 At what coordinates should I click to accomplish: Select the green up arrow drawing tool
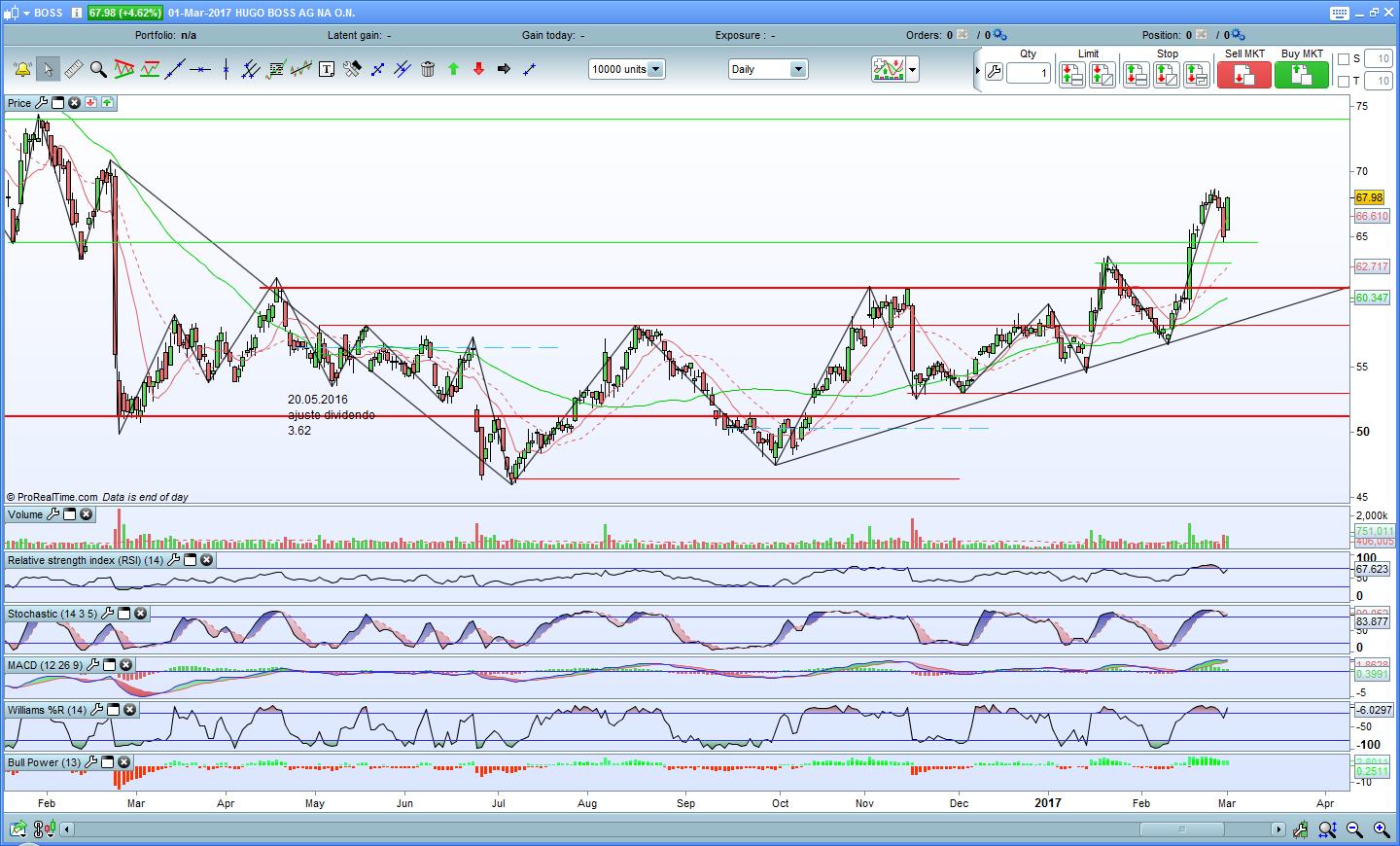pyautogui.click(x=453, y=69)
